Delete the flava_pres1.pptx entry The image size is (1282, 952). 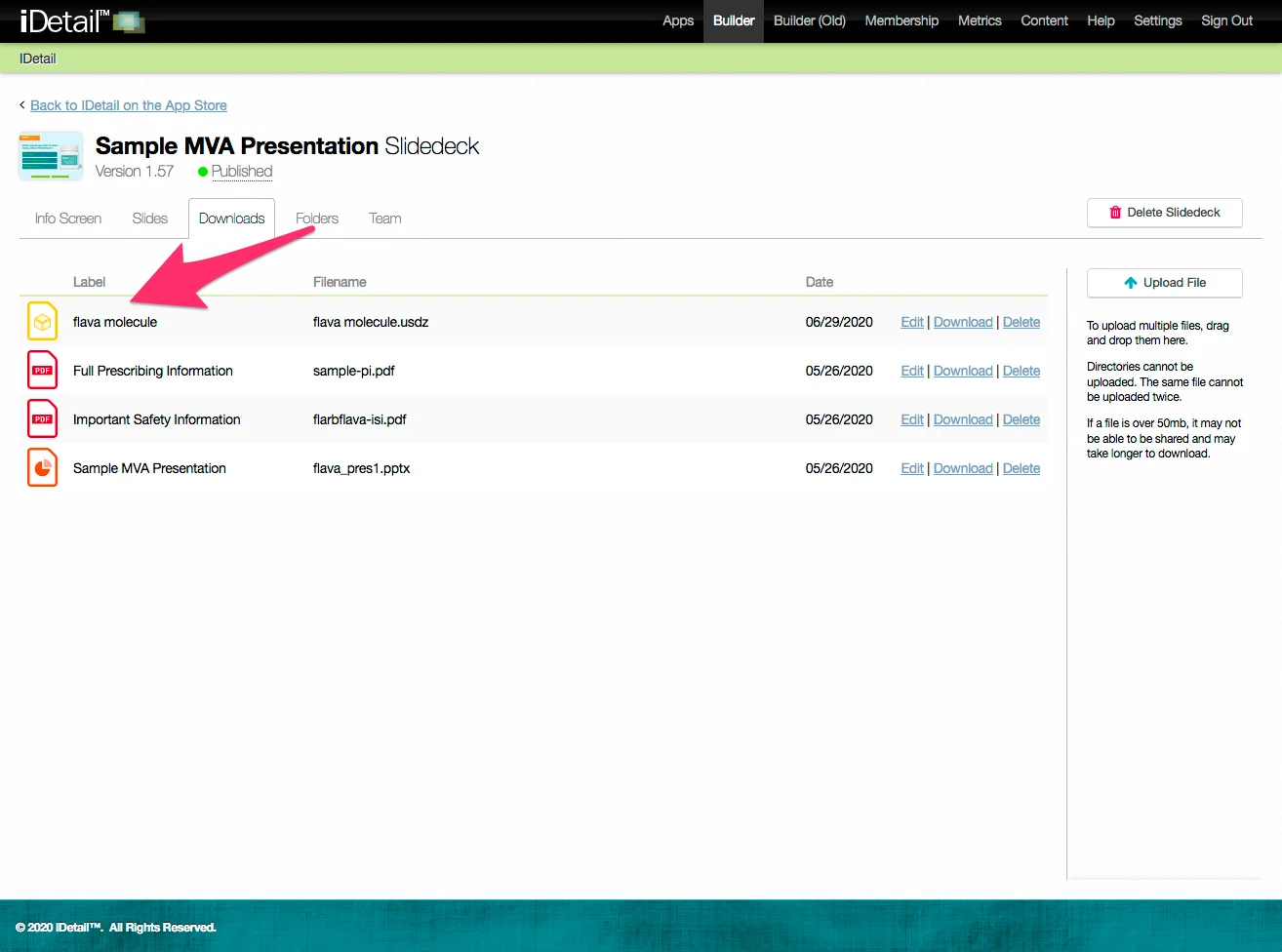tap(1022, 468)
